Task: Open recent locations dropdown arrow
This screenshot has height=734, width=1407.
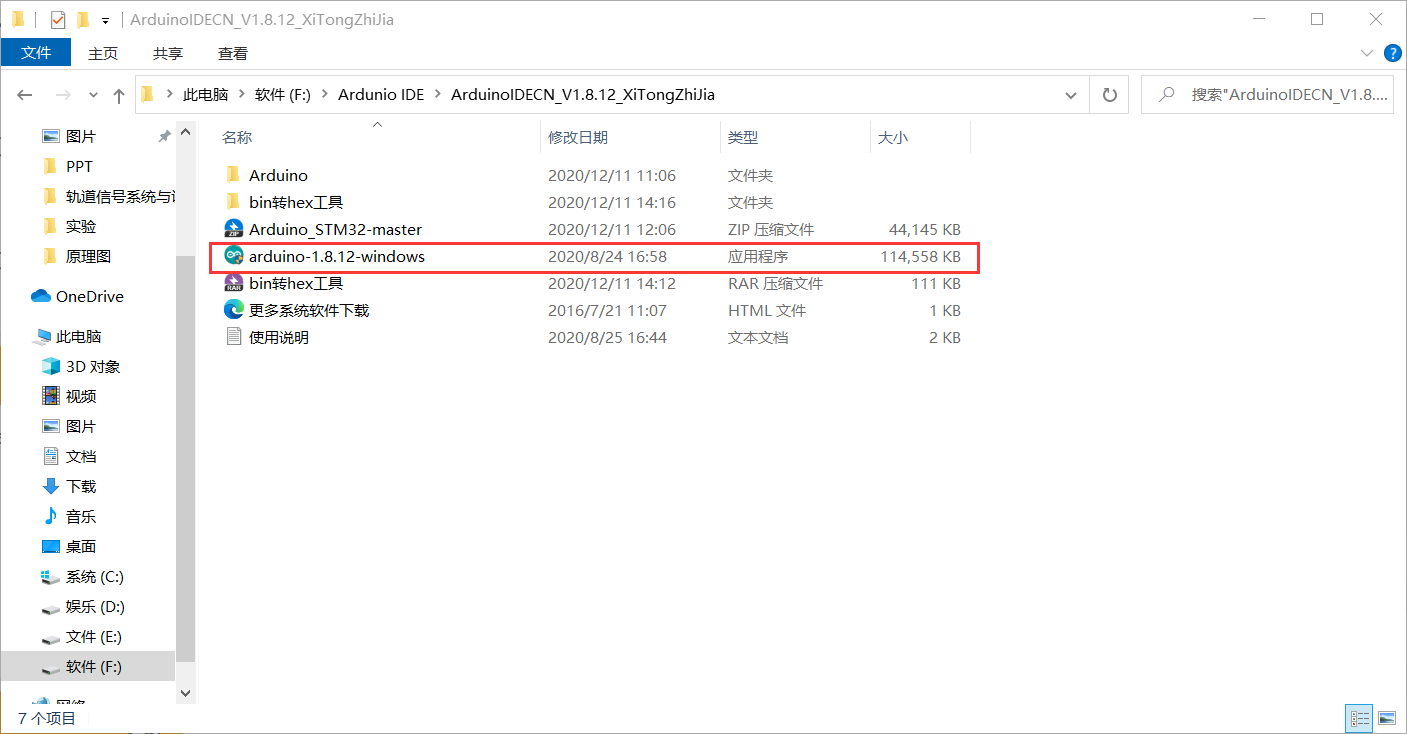Action: (94, 95)
